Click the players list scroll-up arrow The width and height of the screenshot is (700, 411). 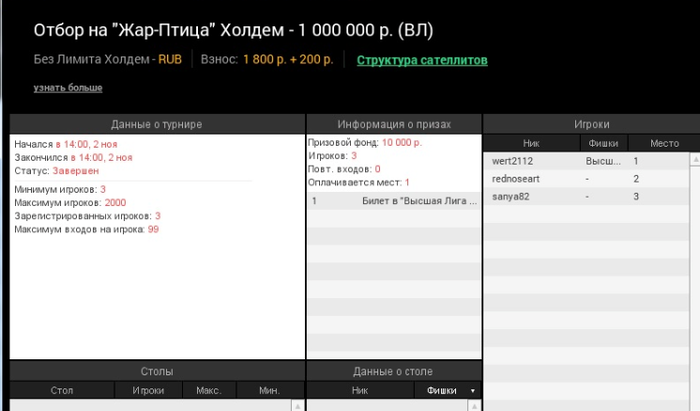(x=695, y=160)
